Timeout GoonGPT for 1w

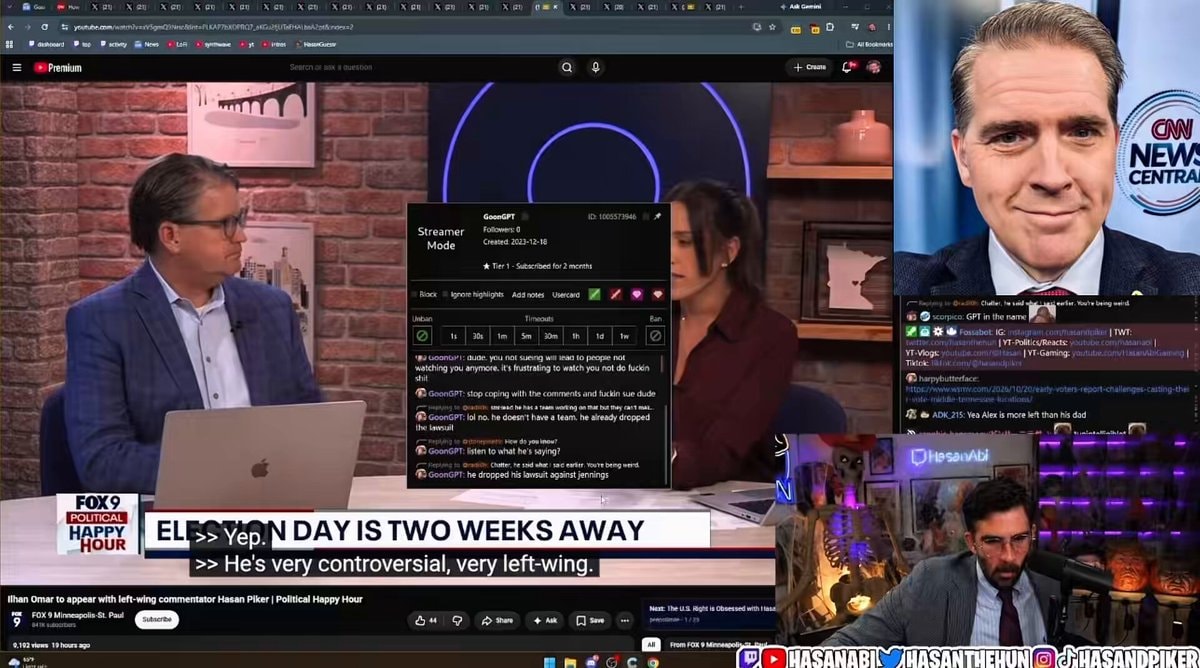tap(624, 336)
